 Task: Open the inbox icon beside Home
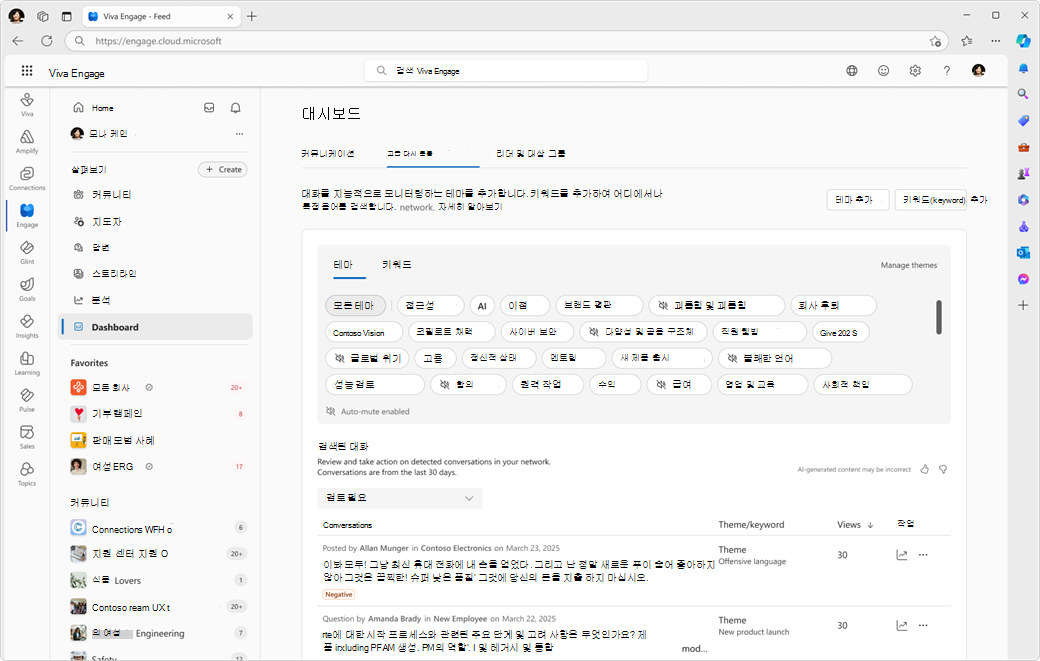coord(209,107)
